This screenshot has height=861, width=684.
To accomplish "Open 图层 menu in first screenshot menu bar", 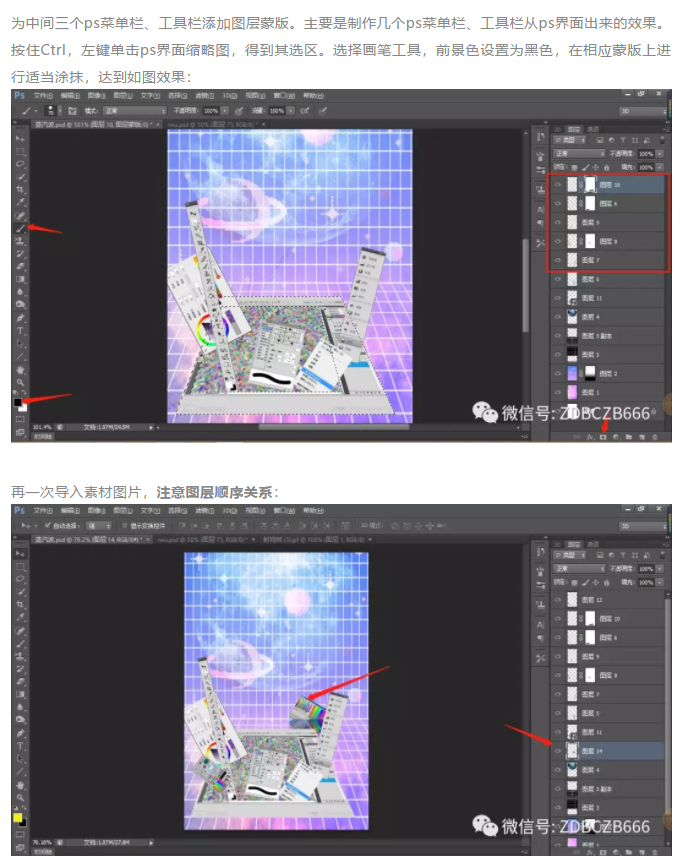I will [122, 96].
